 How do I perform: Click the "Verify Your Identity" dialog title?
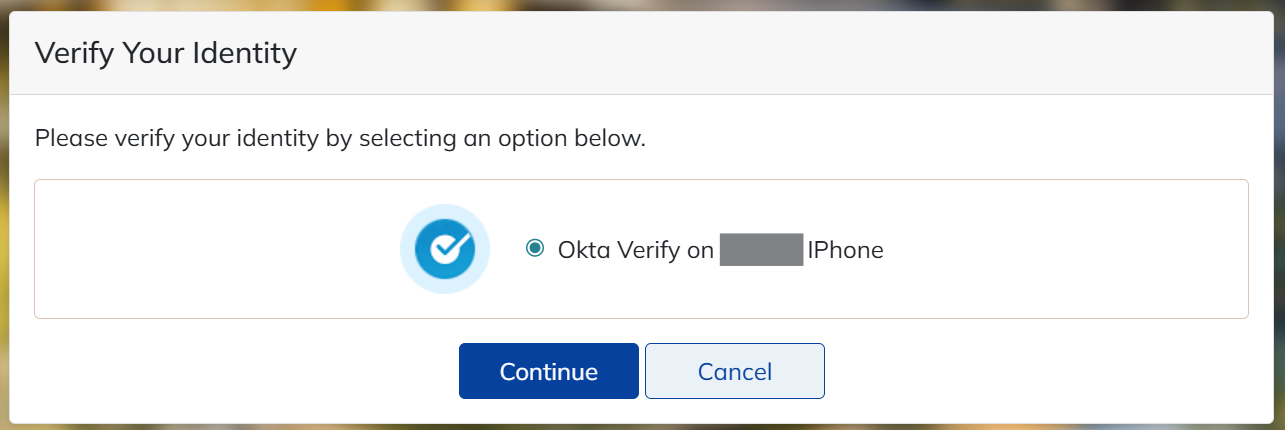(166, 53)
